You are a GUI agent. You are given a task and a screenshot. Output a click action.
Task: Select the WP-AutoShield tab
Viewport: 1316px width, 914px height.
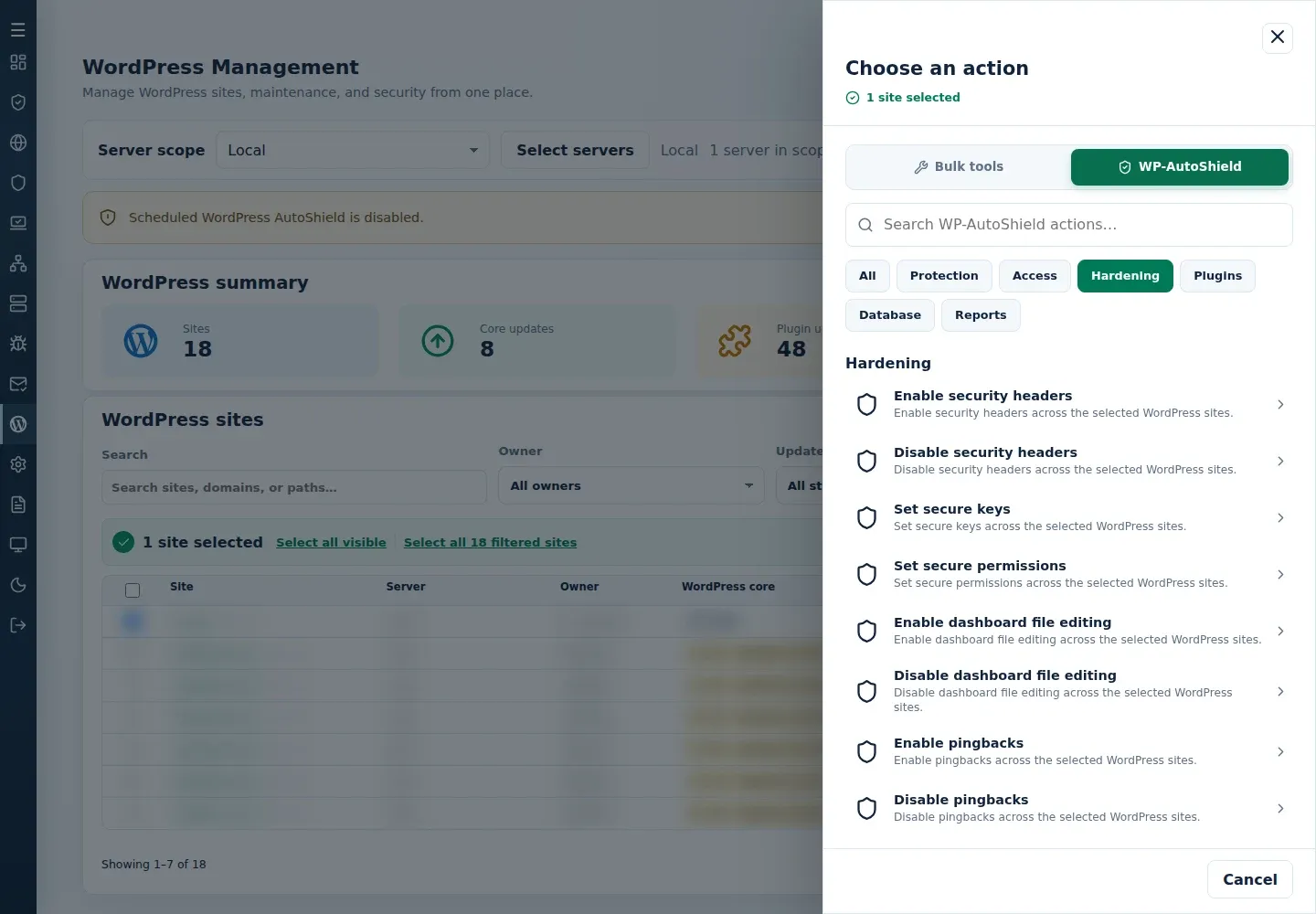(1180, 167)
